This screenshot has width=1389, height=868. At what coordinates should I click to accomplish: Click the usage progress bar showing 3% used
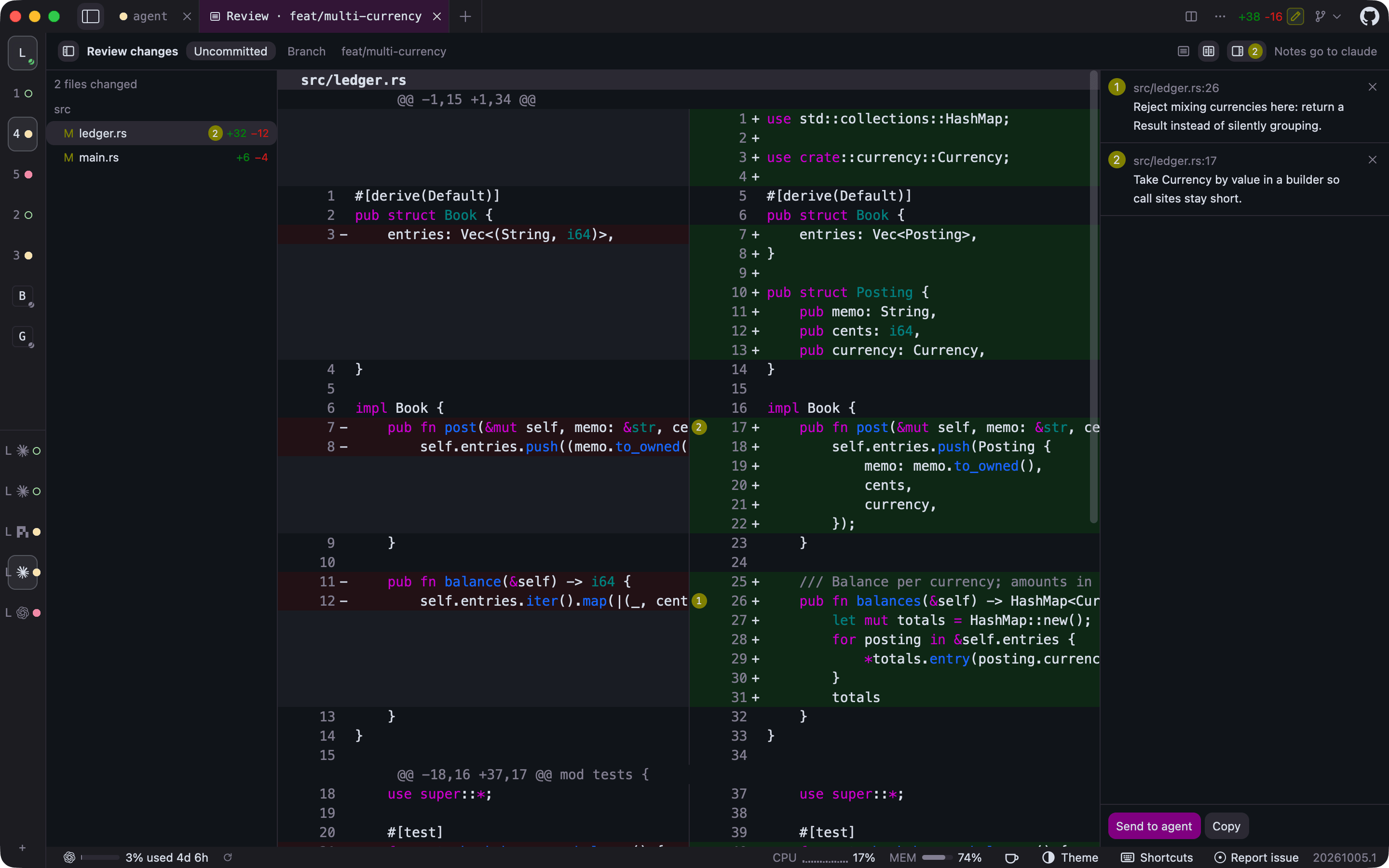tap(100, 857)
